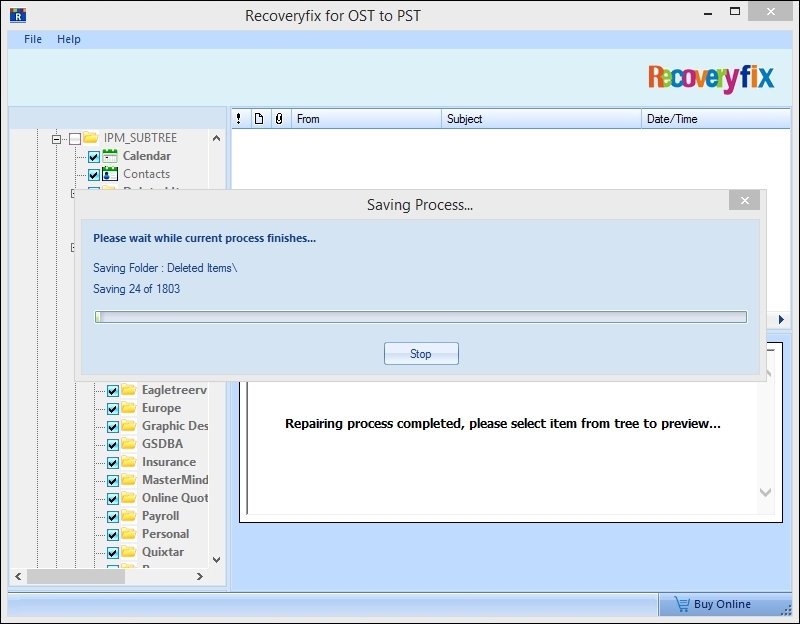Uncheck the Payroll folder checkbox
The height and width of the screenshot is (624, 800).
pyautogui.click(x=113, y=517)
